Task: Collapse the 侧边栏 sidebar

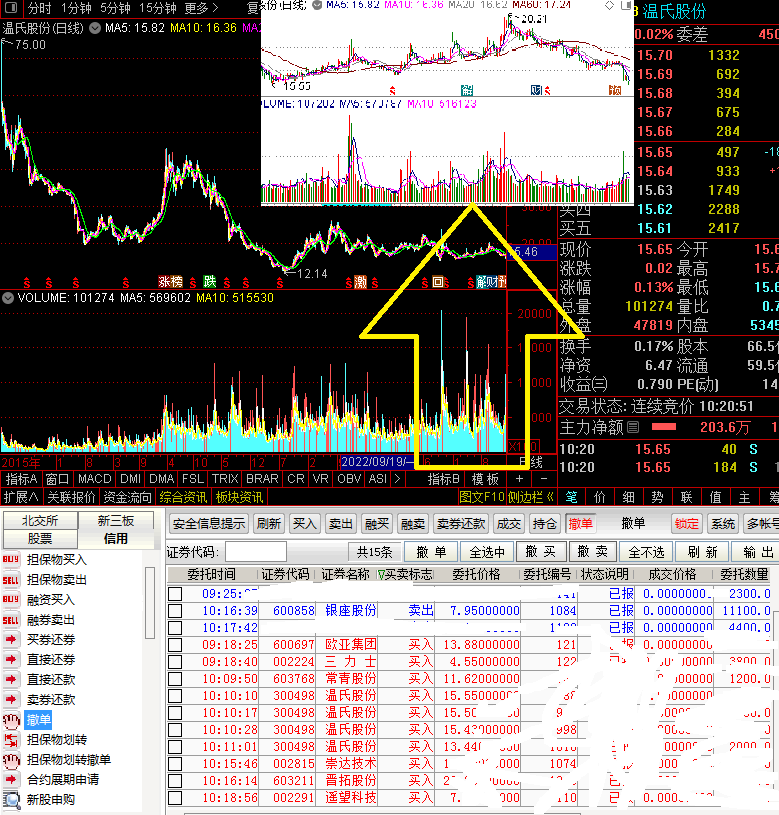Action: point(531,497)
